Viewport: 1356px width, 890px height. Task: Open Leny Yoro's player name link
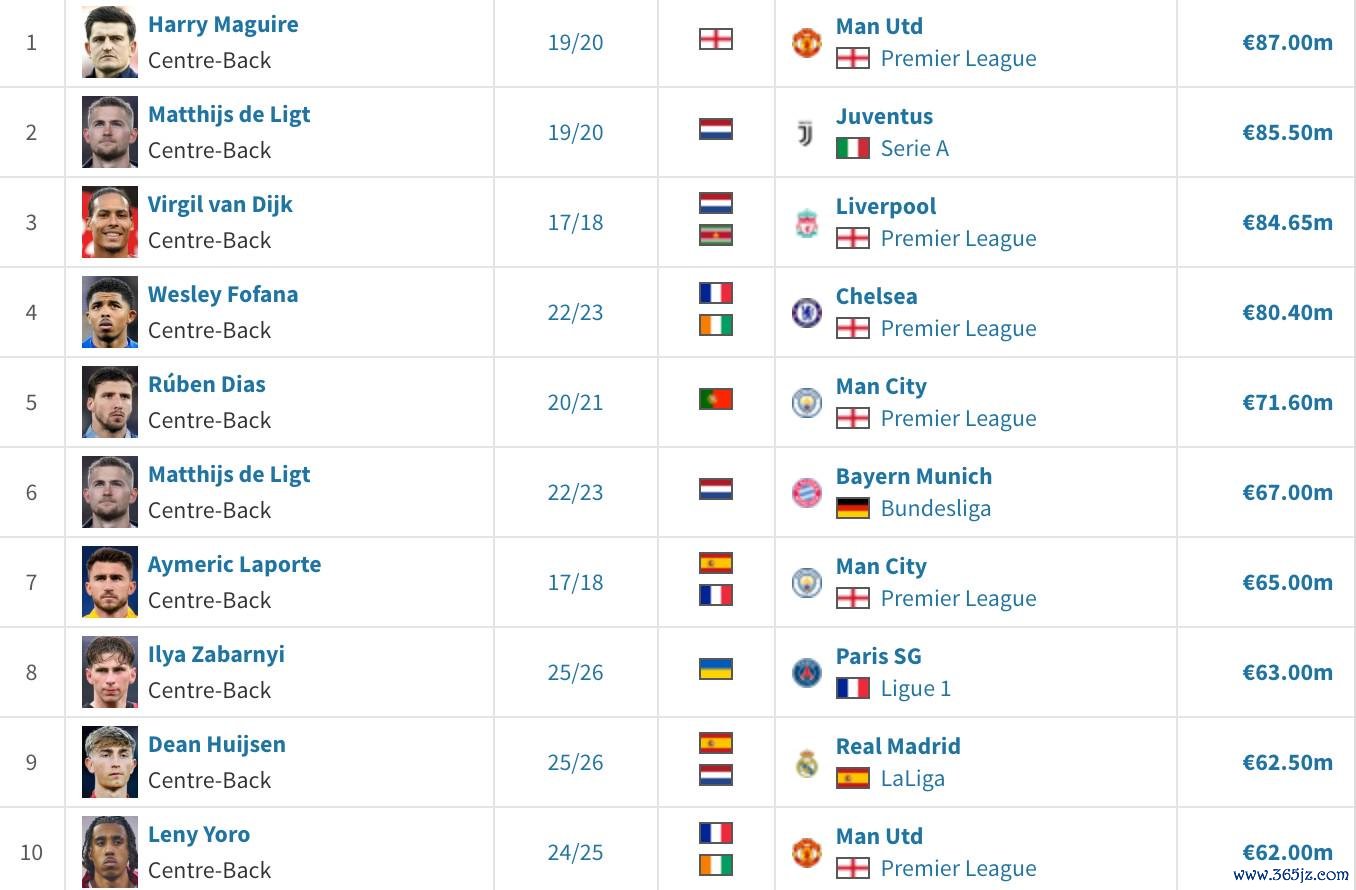(x=199, y=834)
